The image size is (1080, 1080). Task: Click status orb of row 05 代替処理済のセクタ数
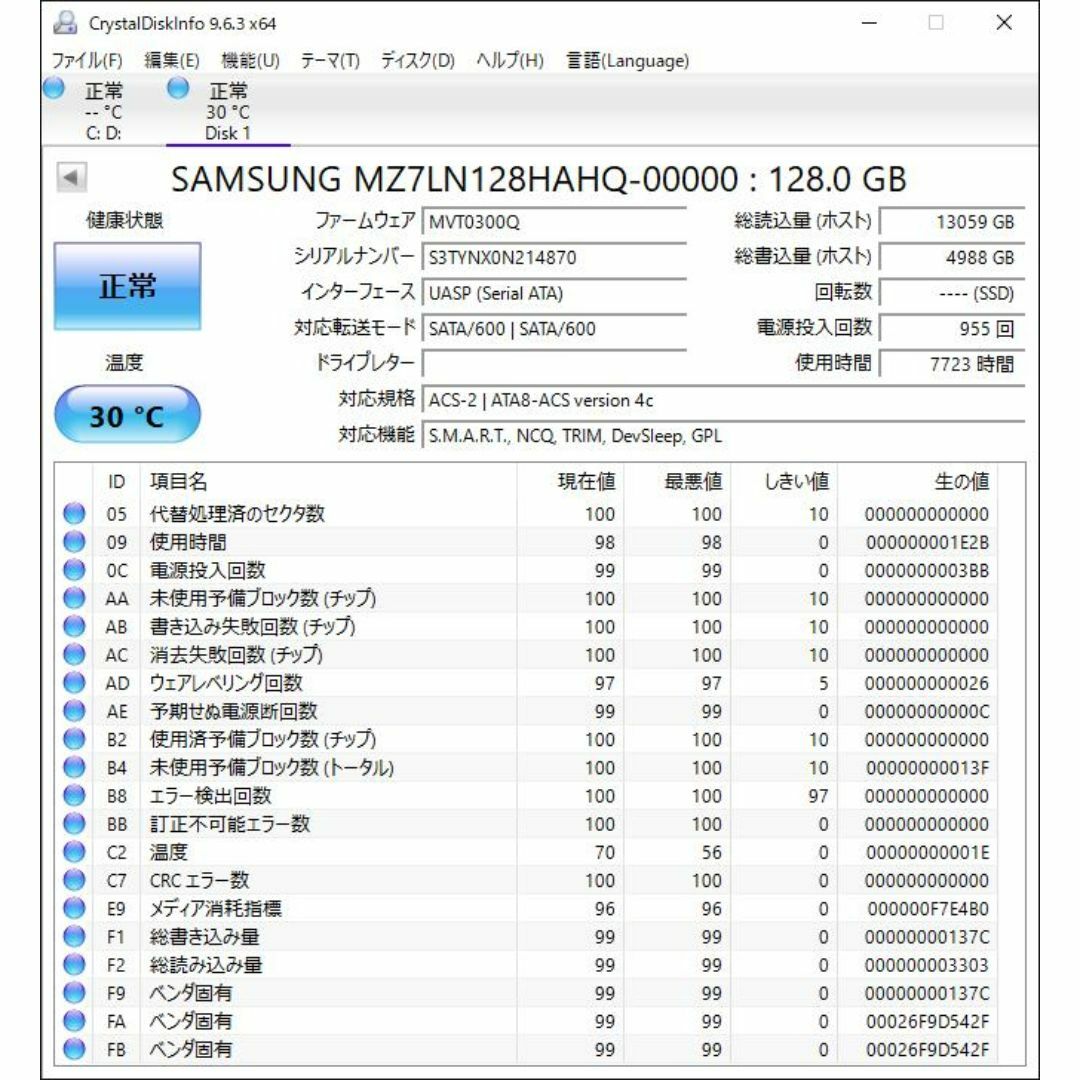[74, 514]
